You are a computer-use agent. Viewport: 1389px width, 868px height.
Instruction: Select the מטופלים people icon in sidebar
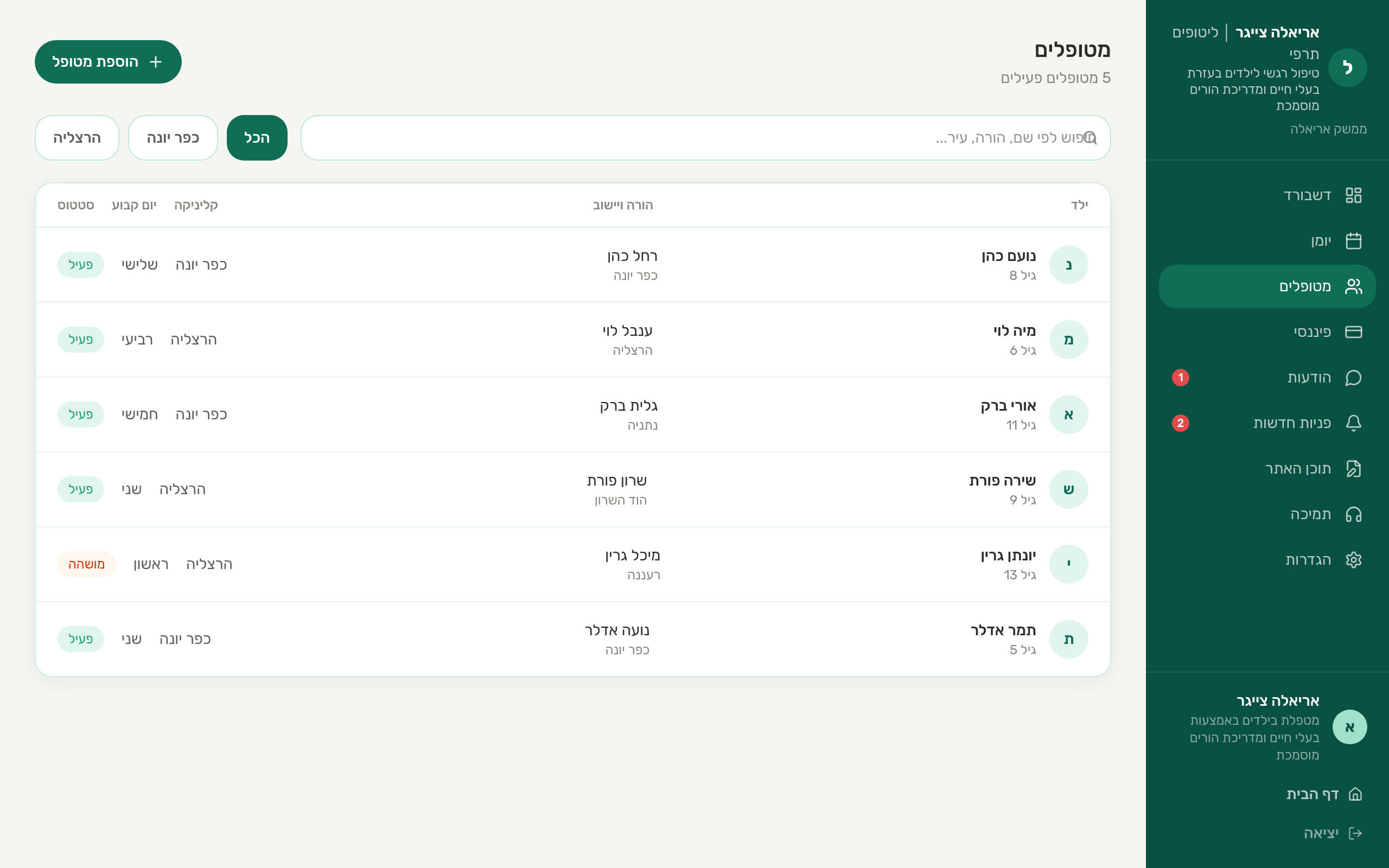tap(1353, 286)
